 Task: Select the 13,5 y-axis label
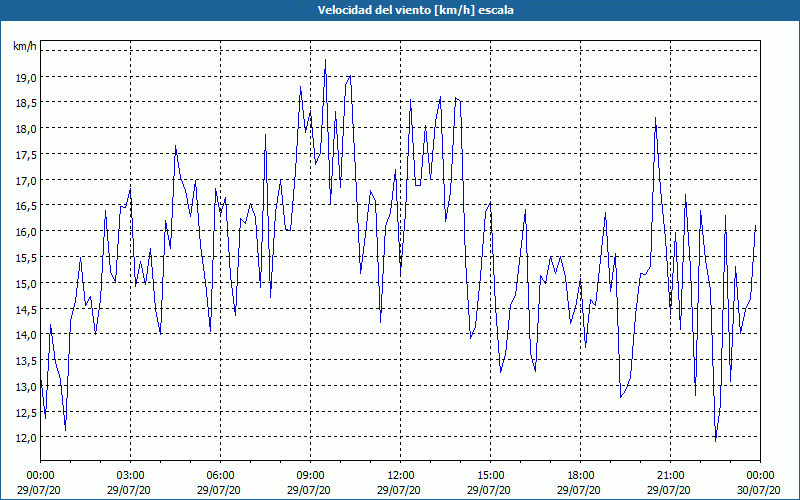pyautogui.click(x=26, y=361)
